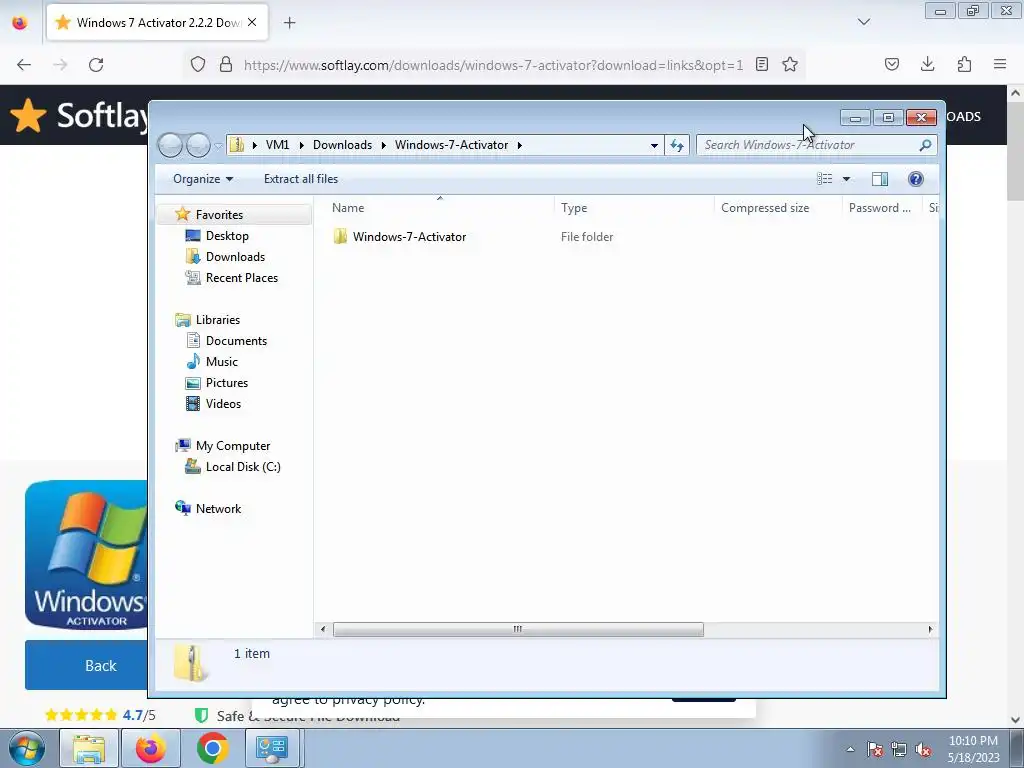Open Pictures library

[227, 383]
